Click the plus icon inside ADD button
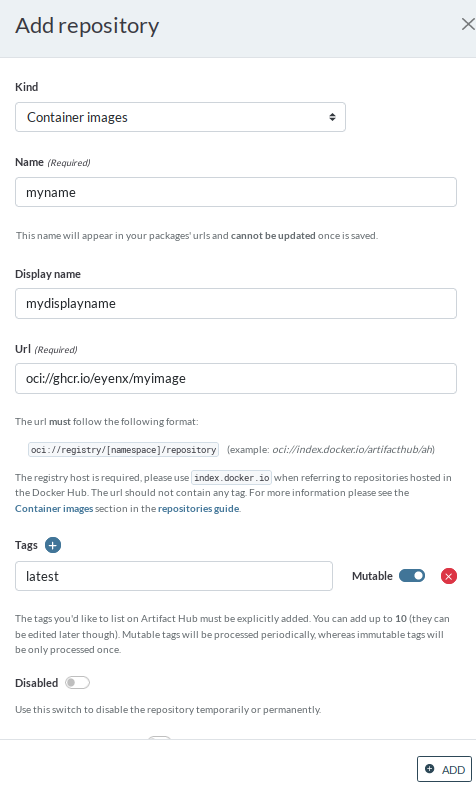Image resolution: width=476 pixels, height=789 pixels. pyautogui.click(x=429, y=768)
